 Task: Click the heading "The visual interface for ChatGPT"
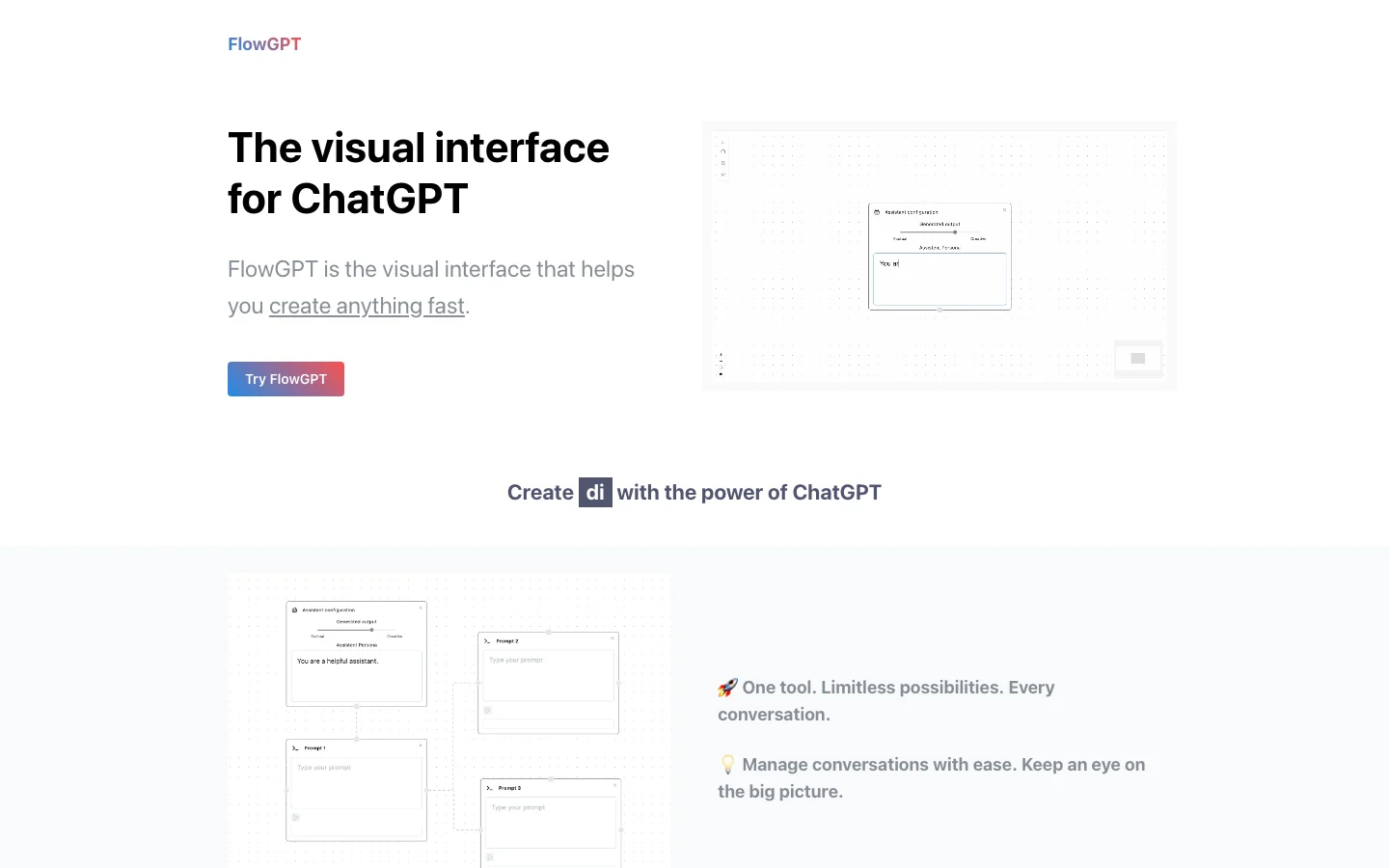pos(419,174)
